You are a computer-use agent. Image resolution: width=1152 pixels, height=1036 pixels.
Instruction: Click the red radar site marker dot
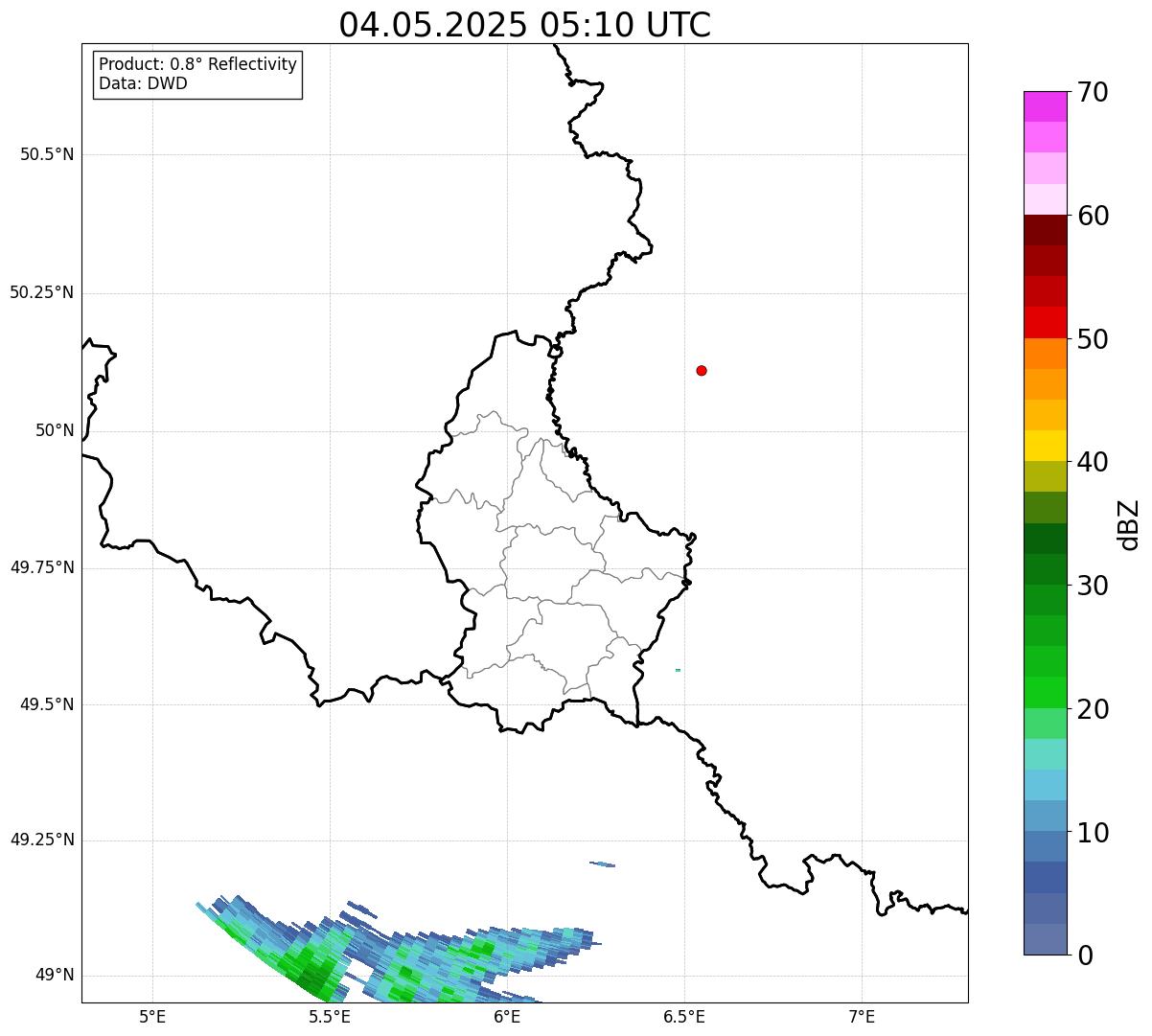click(x=702, y=371)
